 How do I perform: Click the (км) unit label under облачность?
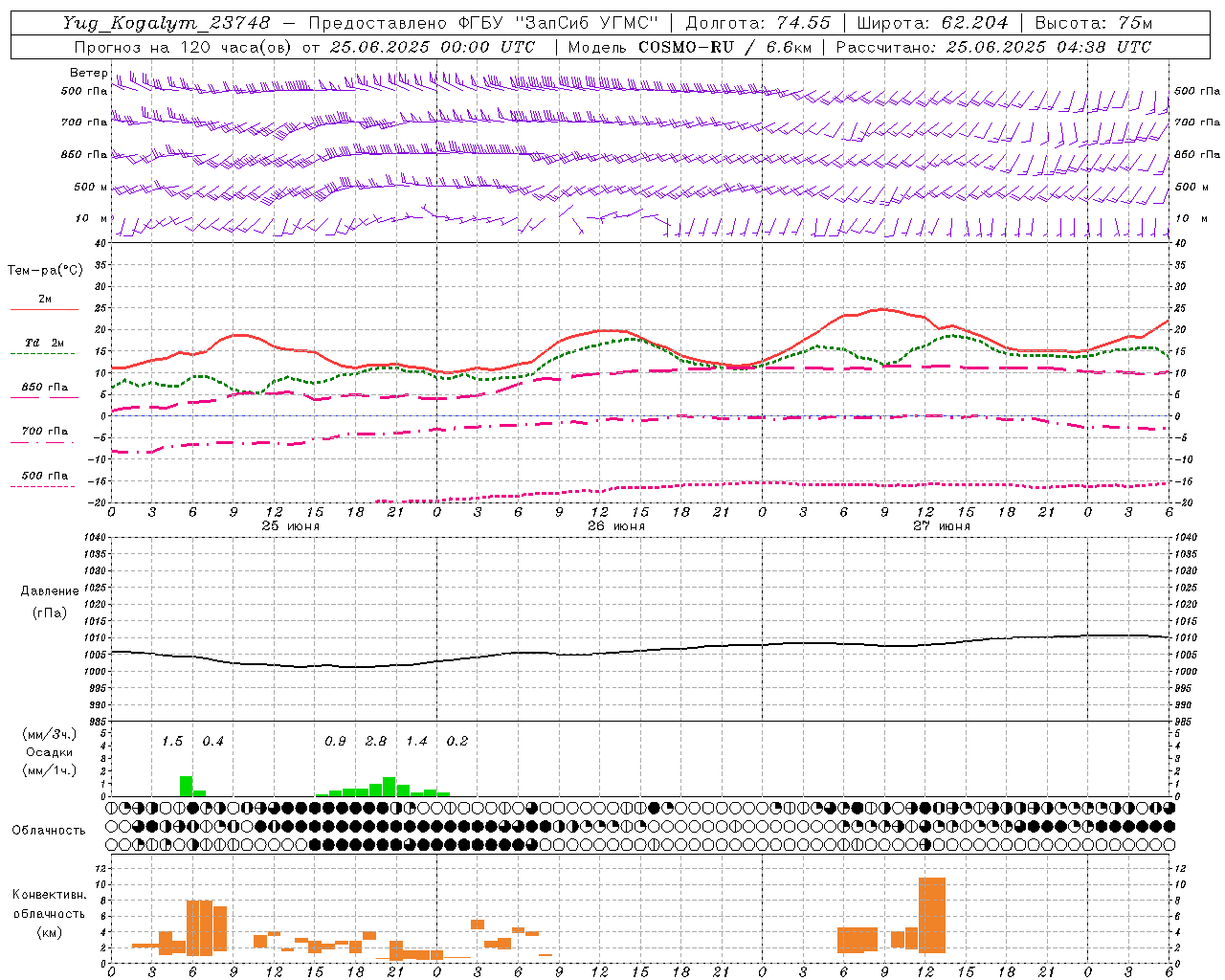tap(50, 931)
